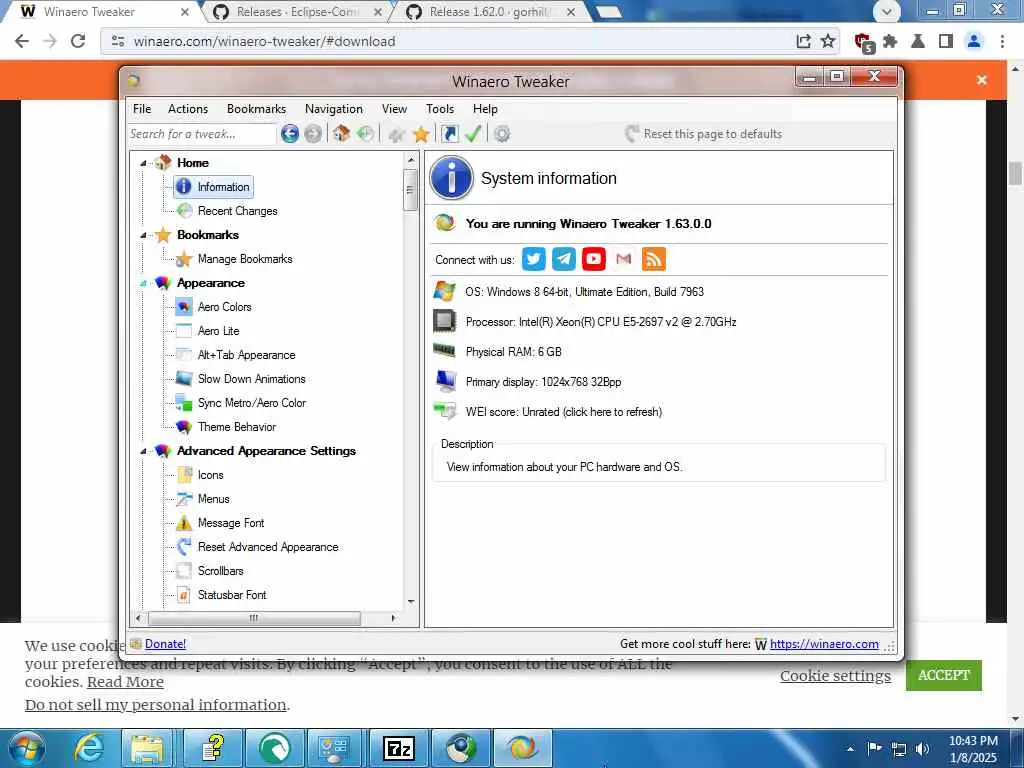Open Recent Changes toolbar icon
The width and height of the screenshot is (1024, 768).
[366, 134]
